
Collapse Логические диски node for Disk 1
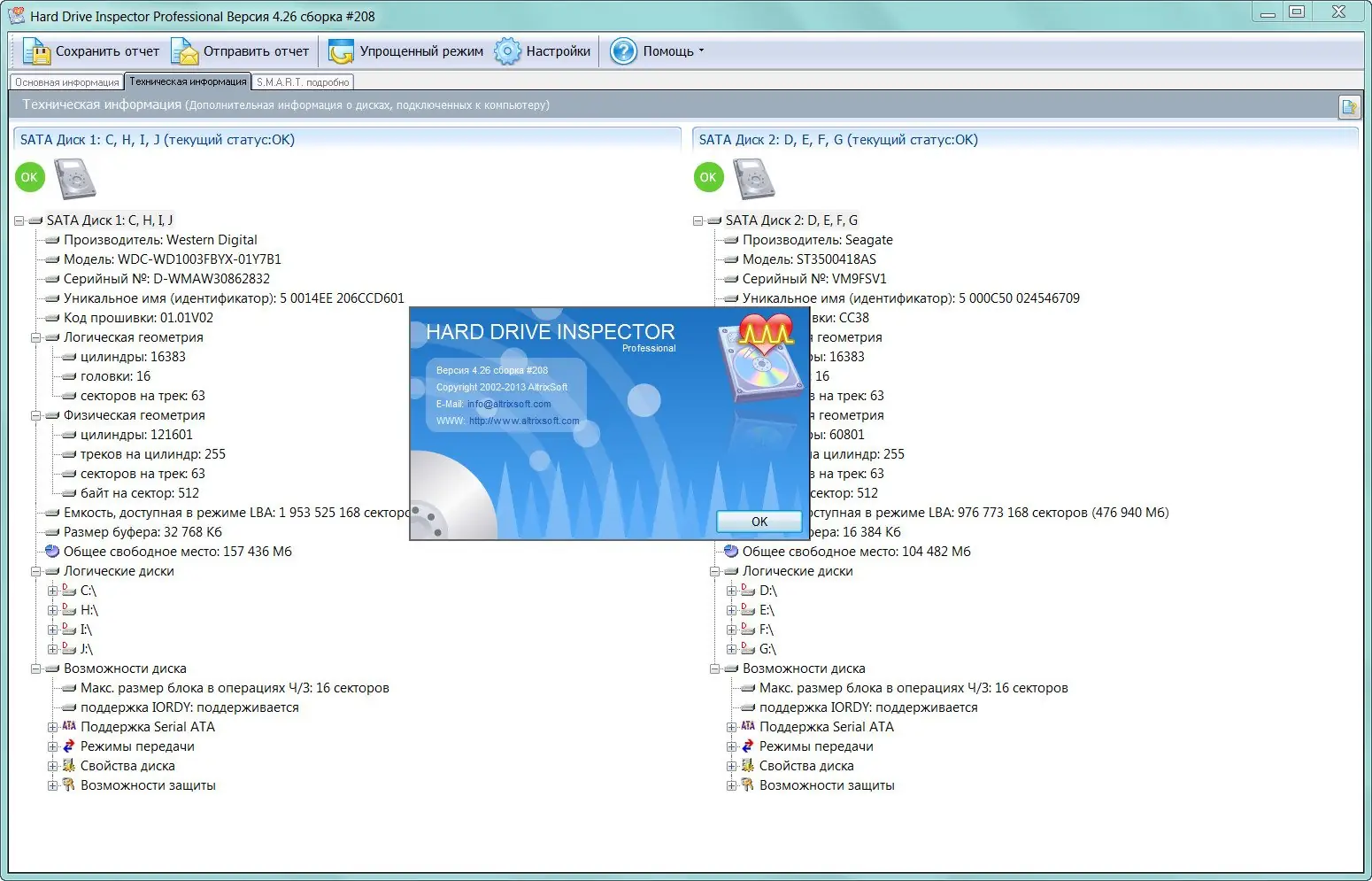tap(36, 571)
